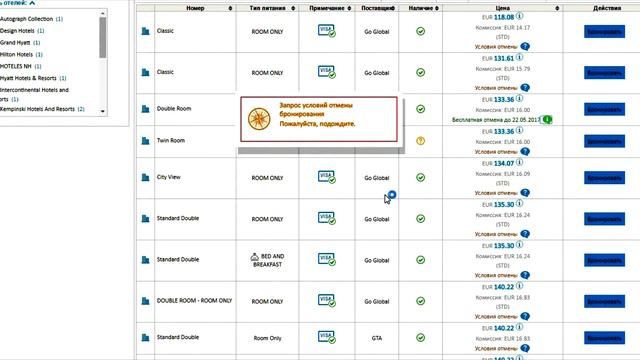Book the City View room
This screenshot has height=360, width=640.
pos(604,178)
